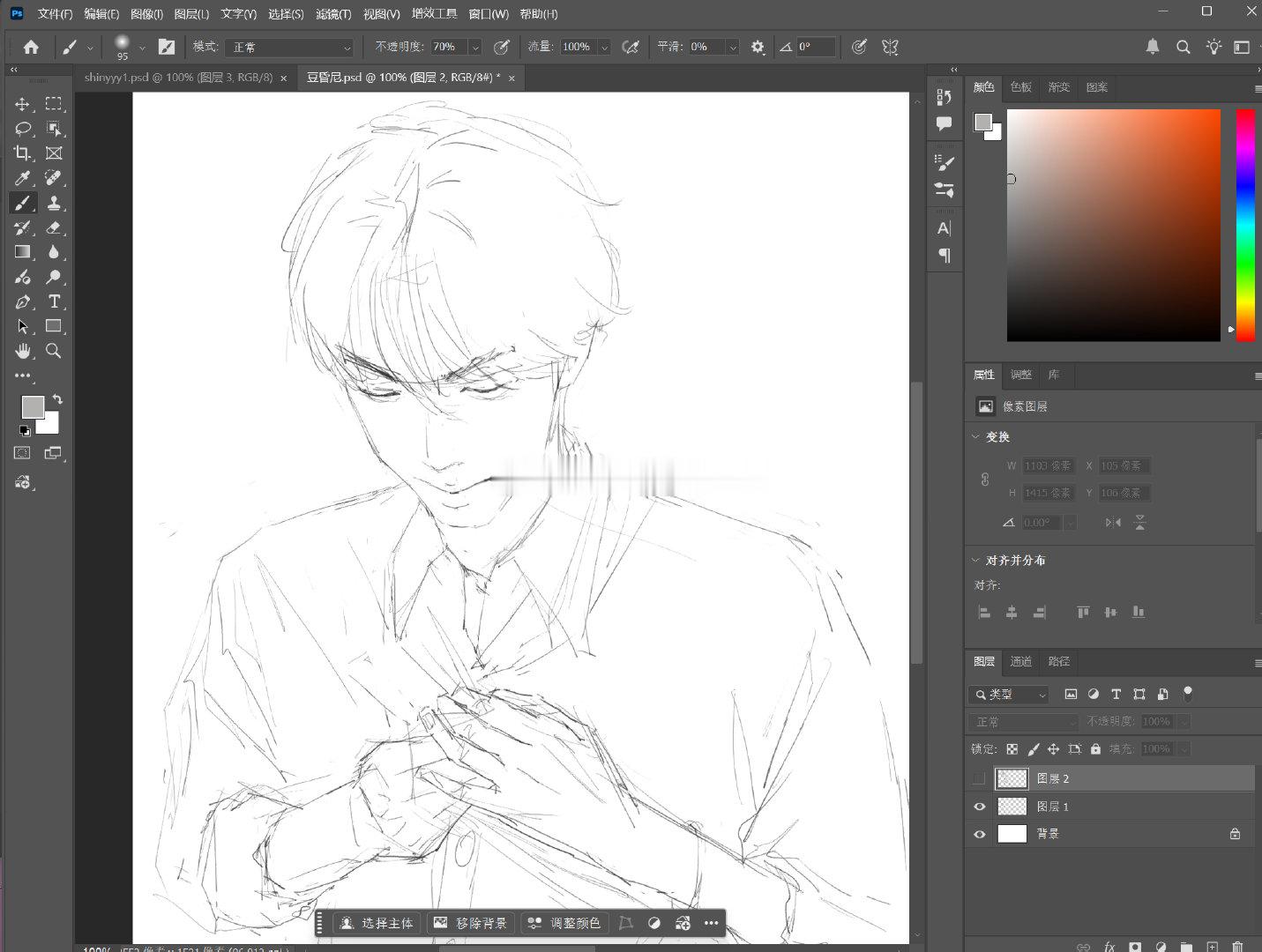Select the Move tool
The image size is (1262, 952).
click(x=22, y=104)
